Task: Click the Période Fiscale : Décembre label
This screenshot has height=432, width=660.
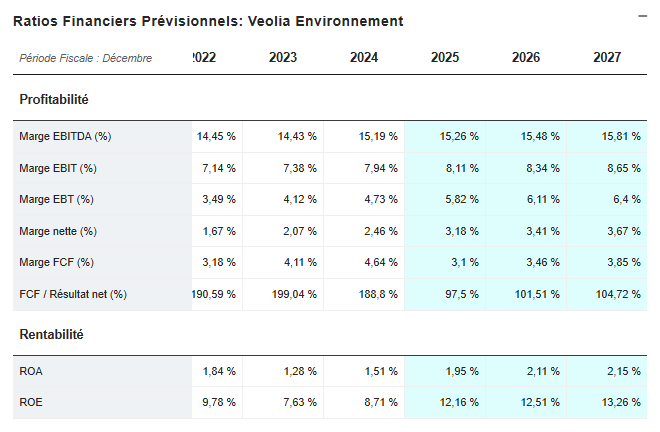Action: pyautogui.click(x=85, y=58)
